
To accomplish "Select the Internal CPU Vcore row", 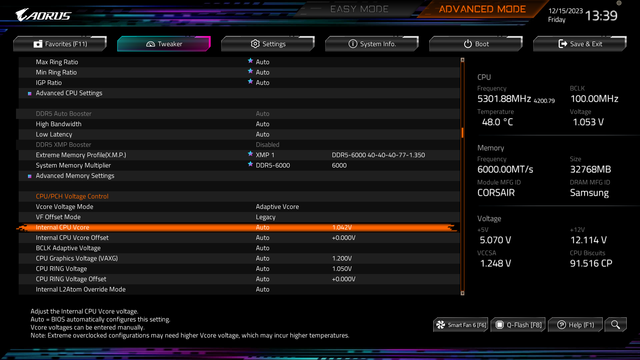I will (239, 227).
